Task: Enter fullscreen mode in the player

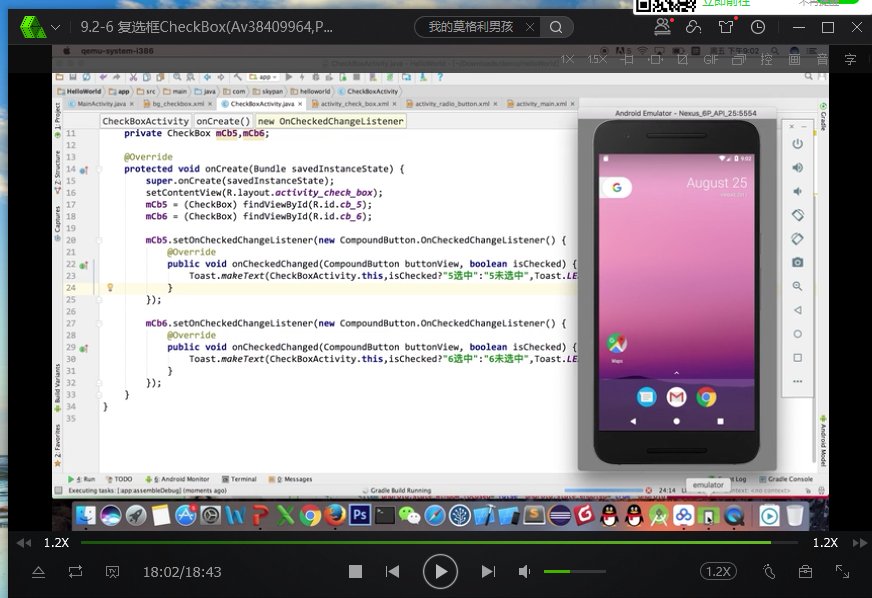Action: [843, 571]
